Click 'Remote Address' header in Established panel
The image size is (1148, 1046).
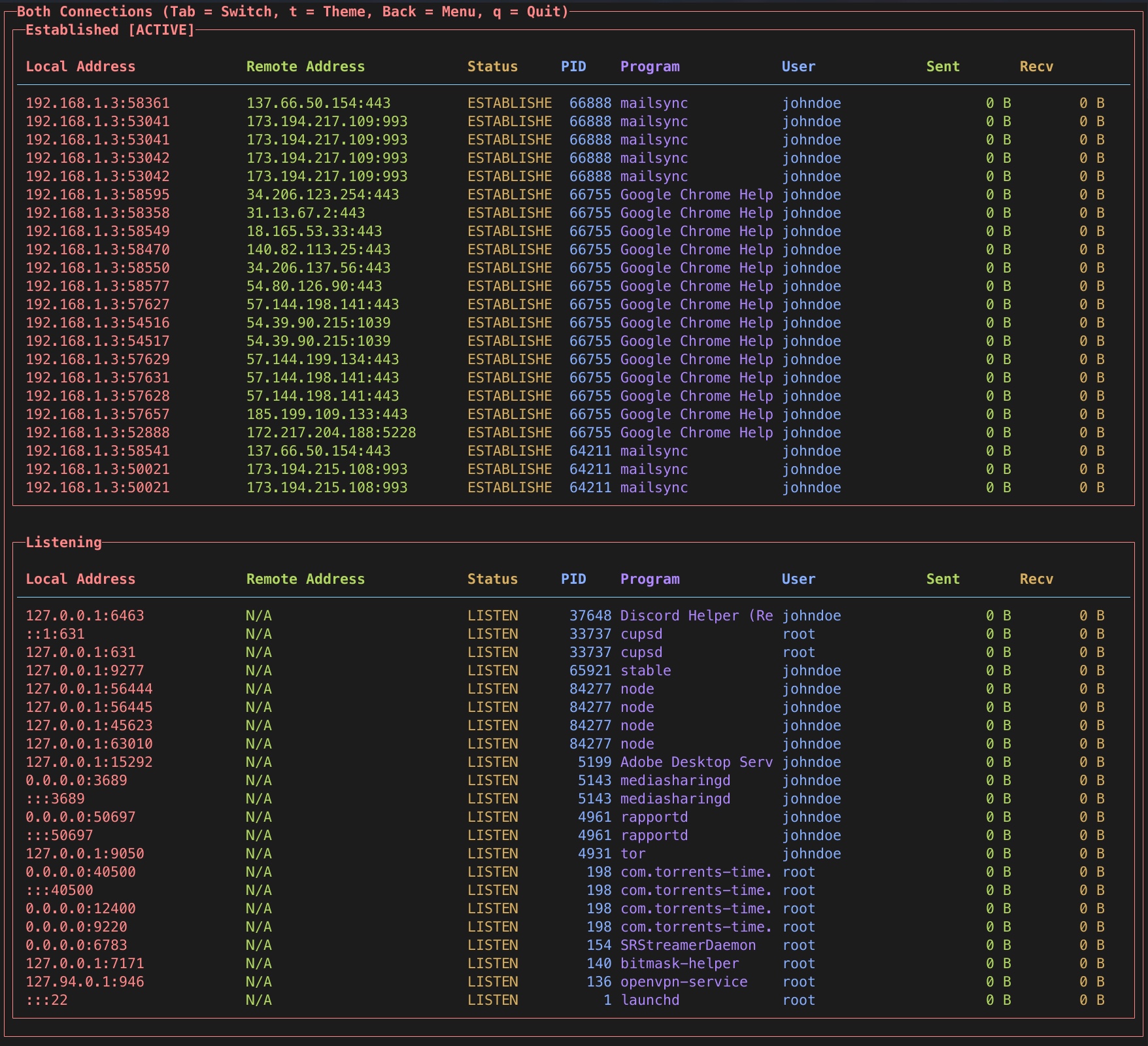pyautogui.click(x=305, y=67)
